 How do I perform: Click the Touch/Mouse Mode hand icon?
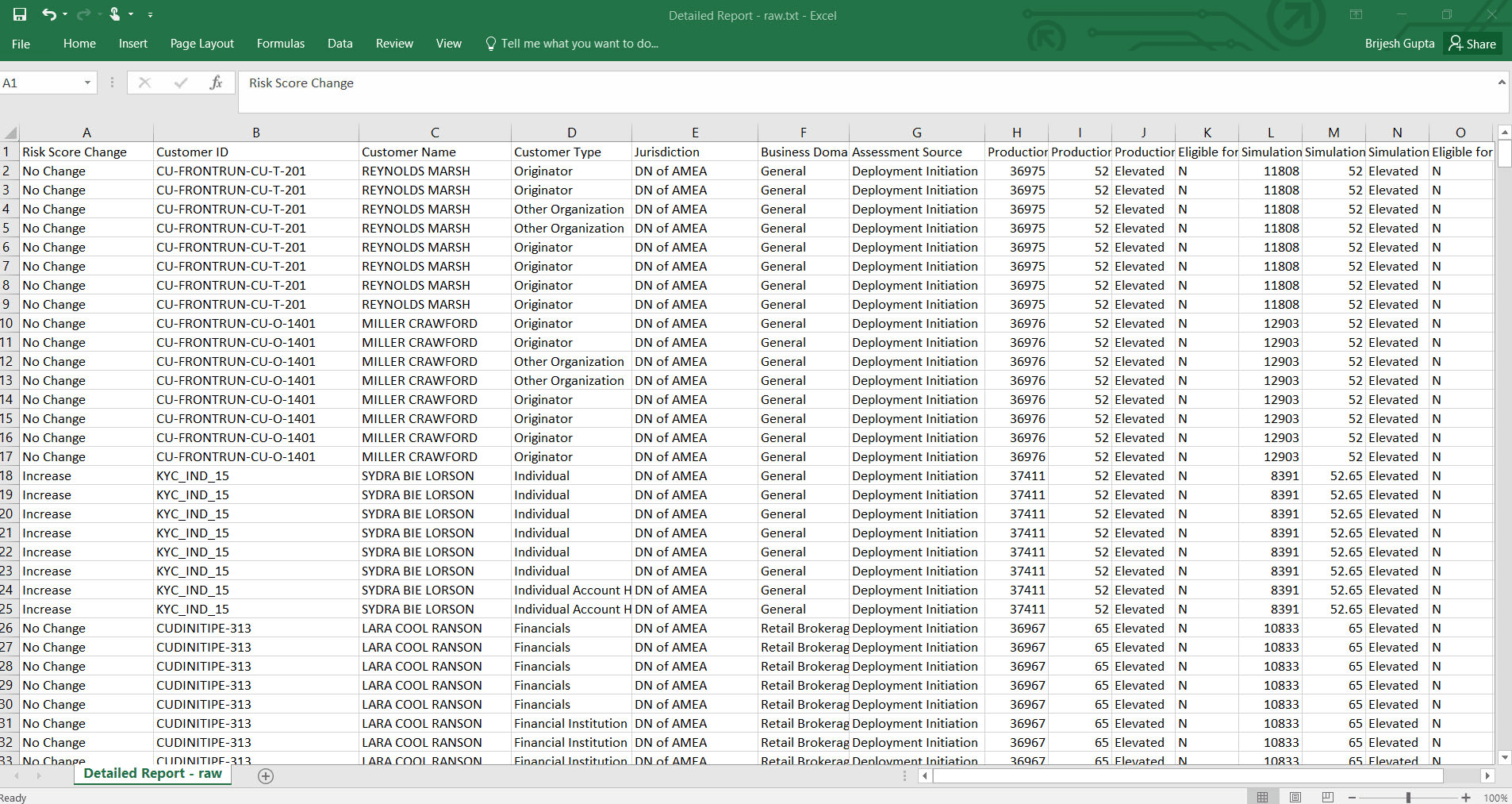(x=115, y=14)
